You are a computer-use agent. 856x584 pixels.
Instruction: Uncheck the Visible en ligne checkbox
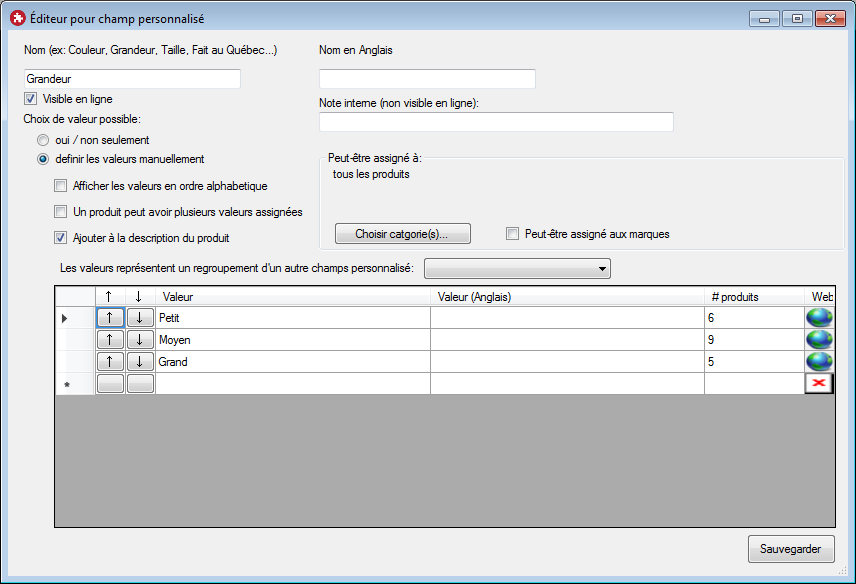click(31, 99)
